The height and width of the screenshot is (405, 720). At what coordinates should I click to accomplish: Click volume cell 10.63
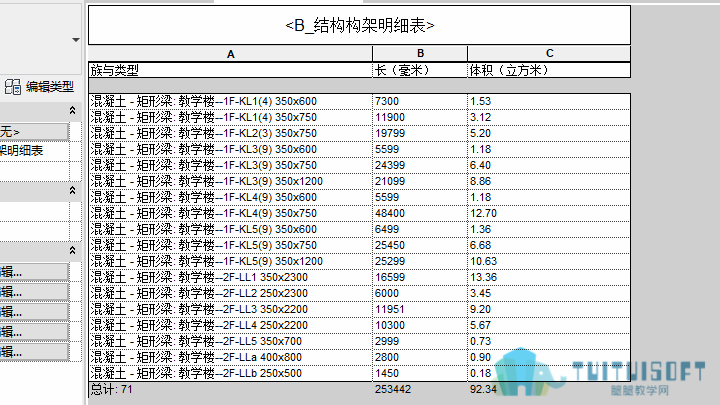tap(549, 261)
